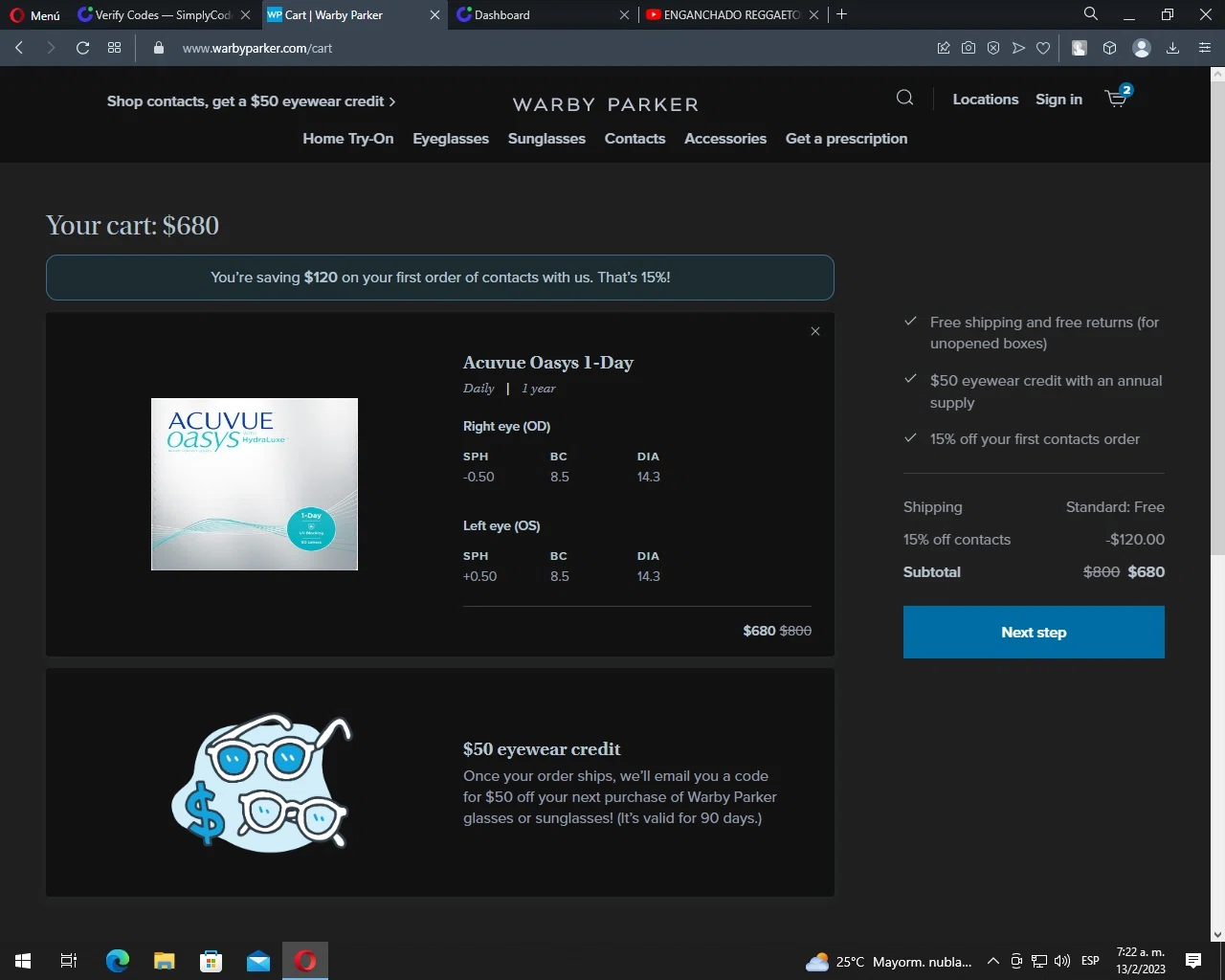Click the Acuvue Oasys box thumbnail
This screenshot has height=980, width=1225.
coord(255,484)
